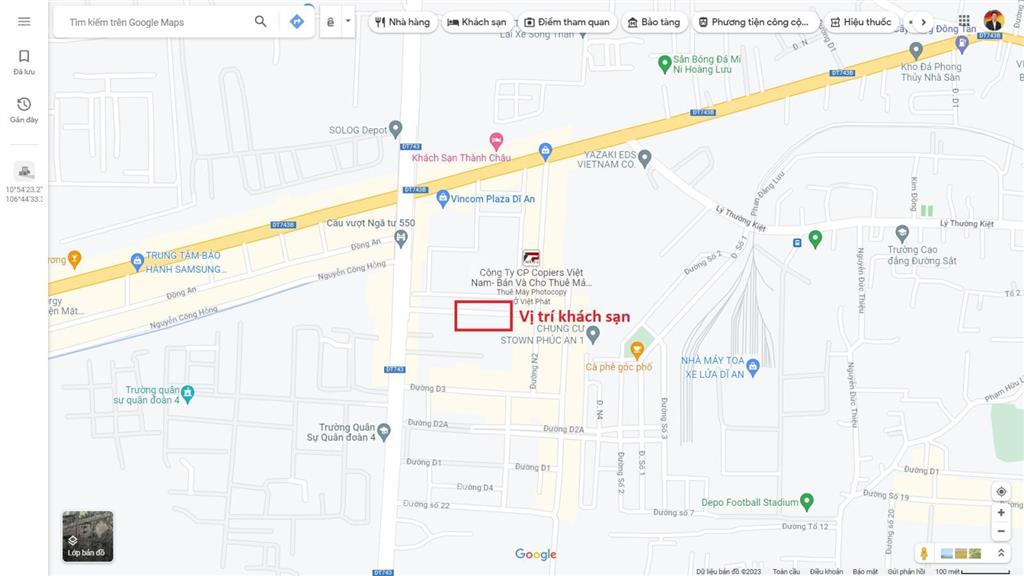Show more category chips with right arrow

point(923,22)
